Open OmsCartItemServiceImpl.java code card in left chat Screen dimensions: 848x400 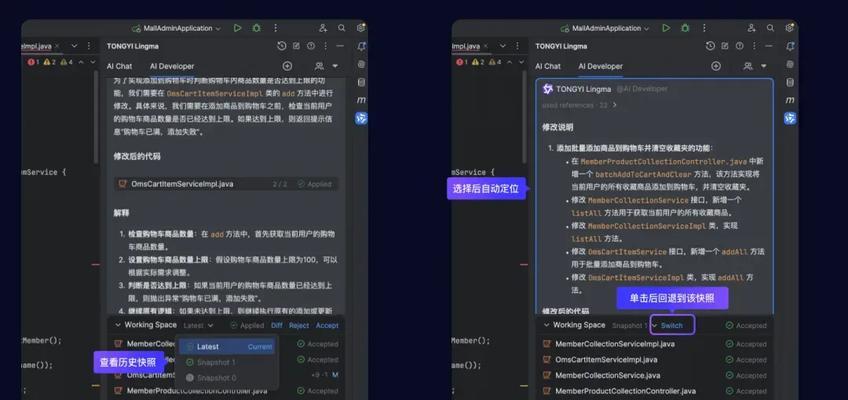(x=226, y=184)
